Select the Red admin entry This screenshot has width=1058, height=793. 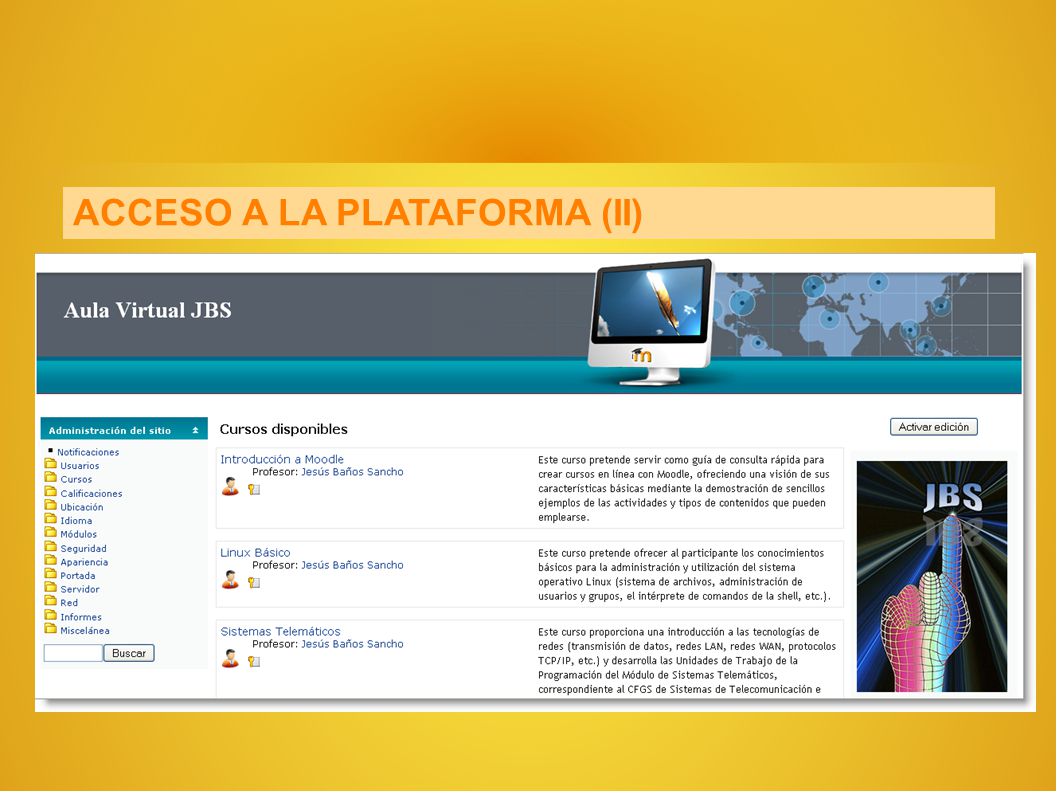click(69, 603)
